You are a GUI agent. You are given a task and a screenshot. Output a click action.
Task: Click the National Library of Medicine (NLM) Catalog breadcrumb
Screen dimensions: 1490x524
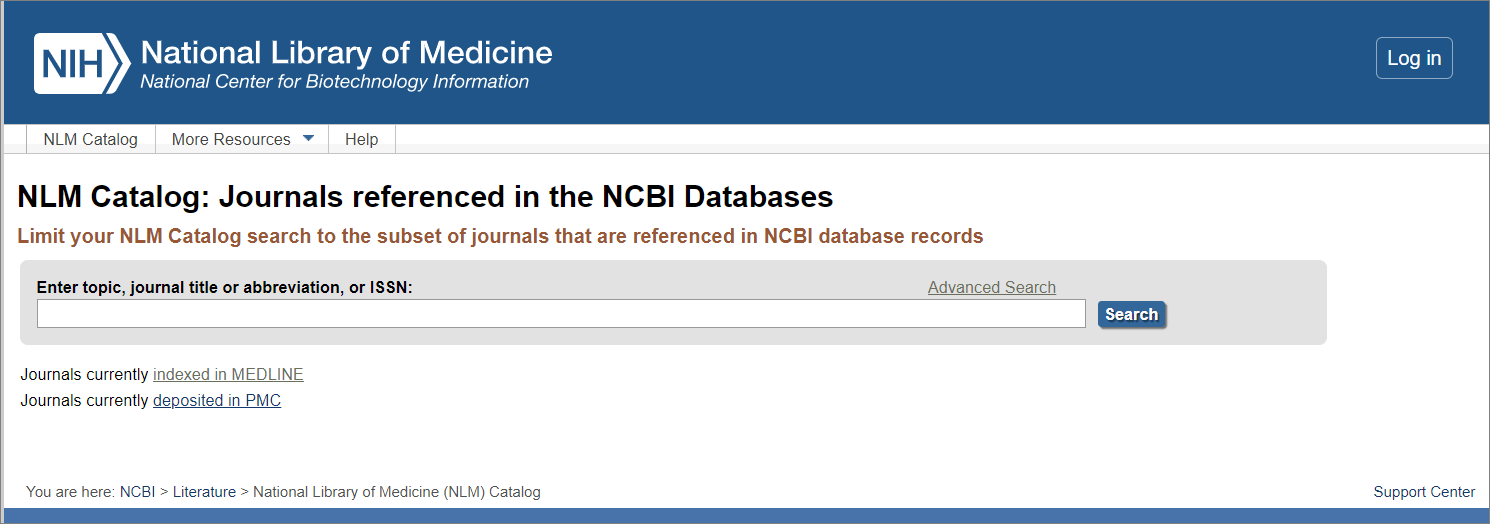click(397, 492)
